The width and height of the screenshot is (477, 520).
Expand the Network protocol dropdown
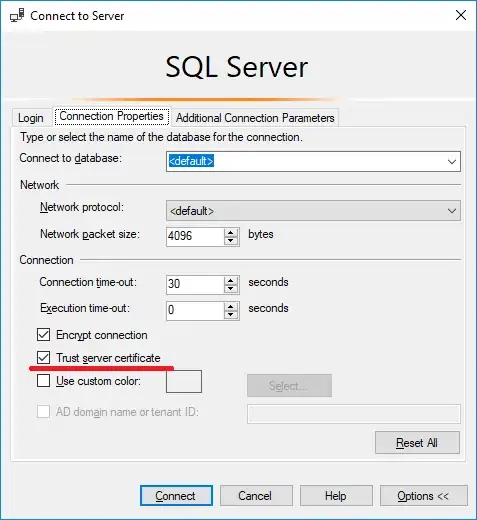313,211
